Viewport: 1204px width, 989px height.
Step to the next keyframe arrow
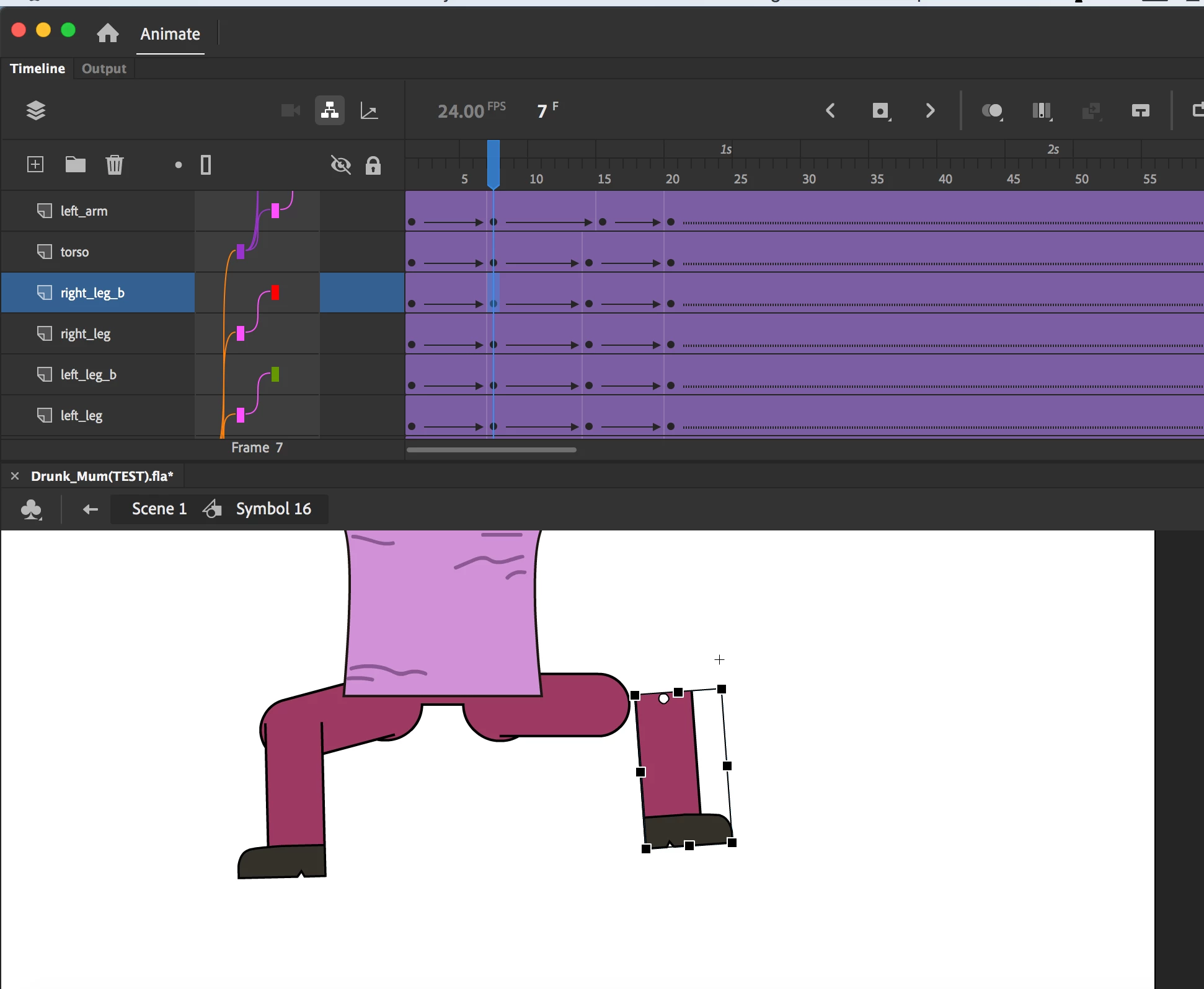930,111
